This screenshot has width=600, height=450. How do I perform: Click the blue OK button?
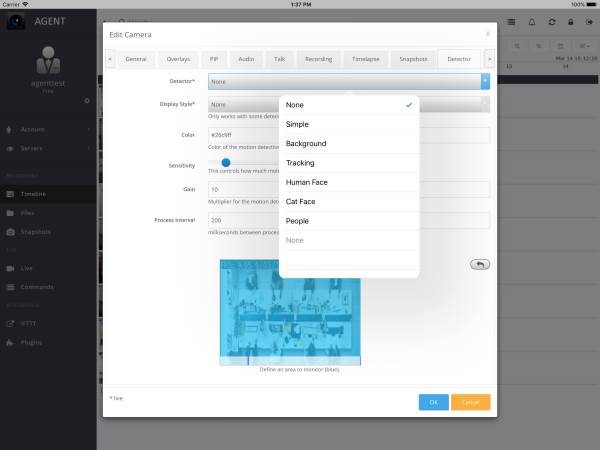pos(434,402)
